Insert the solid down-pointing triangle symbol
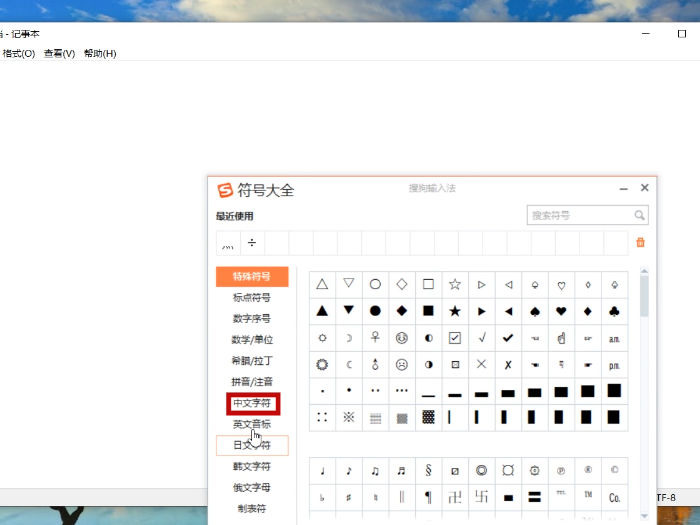This screenshot has width=700, height=525. [349, 311]
